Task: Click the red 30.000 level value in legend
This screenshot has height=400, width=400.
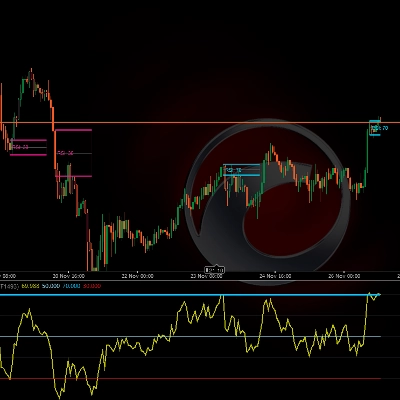Action: pyautogui.click(x=92, y=286)
